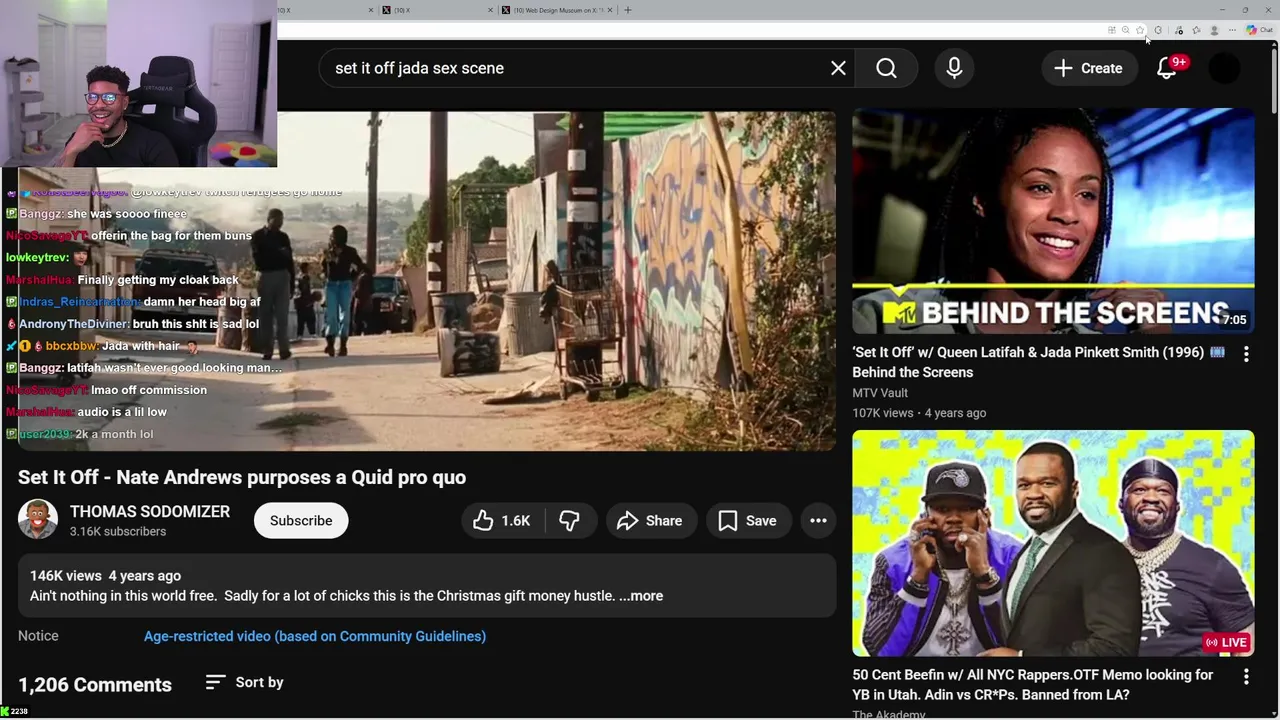Subscribe to THOMAS SODOMIZER channel
The width and height of the screenshot is (1280, 720).
(301, 520)
